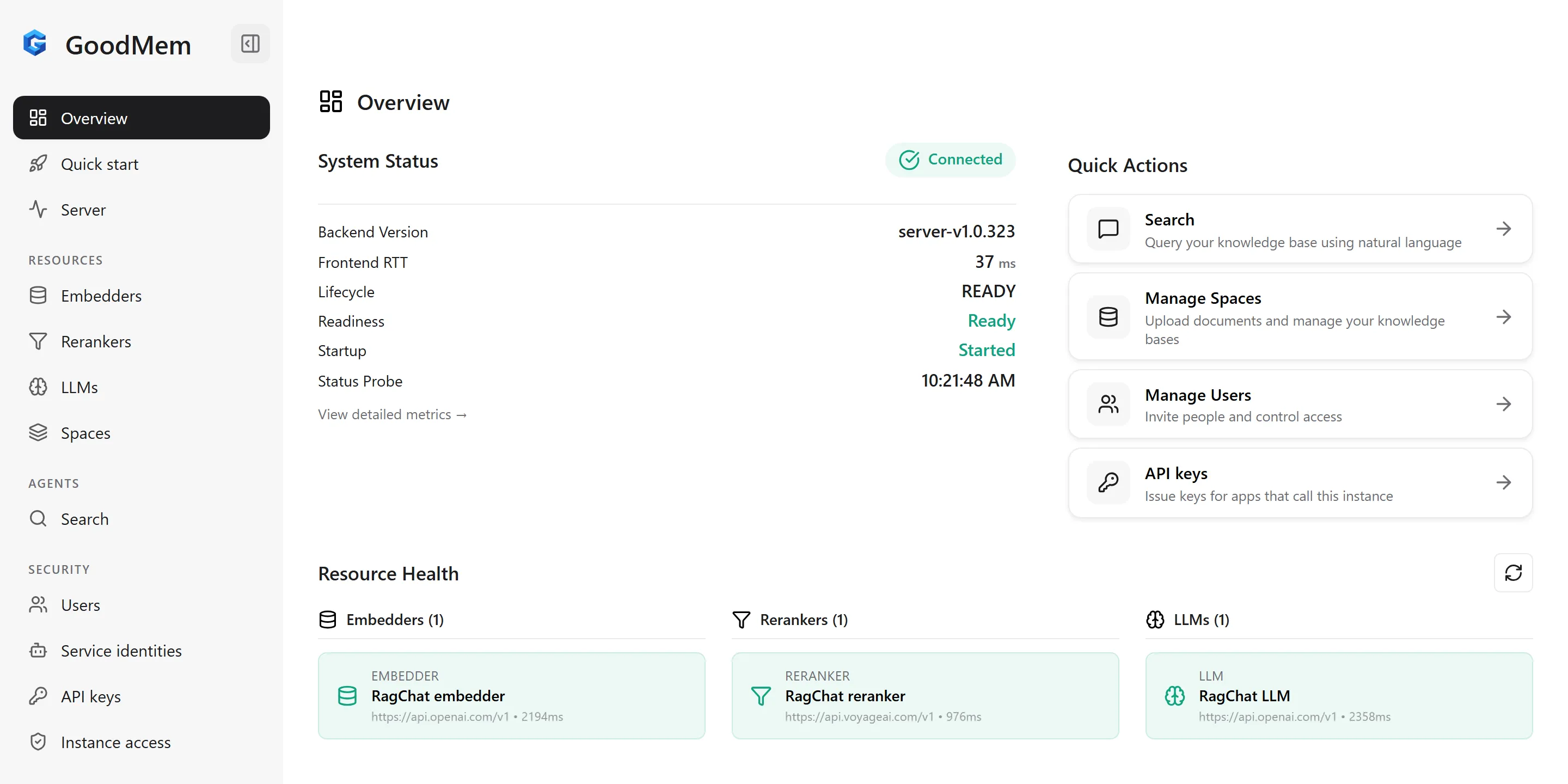Click the Manage Users people icon
1568x784 pixels.
tap(1108, 404)
